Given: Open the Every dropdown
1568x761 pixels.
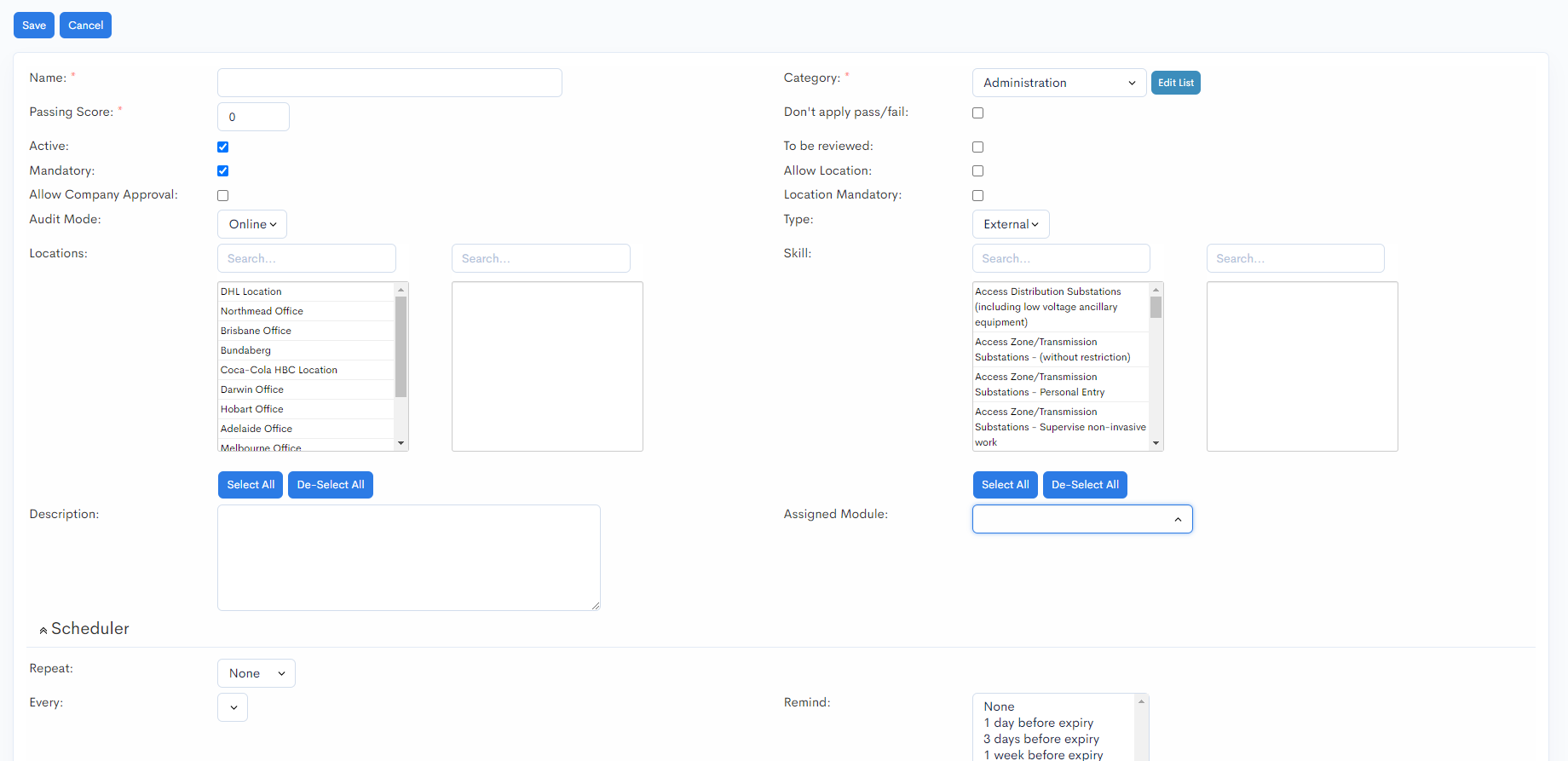Looking at the screenshot, I should pos(233,707).
